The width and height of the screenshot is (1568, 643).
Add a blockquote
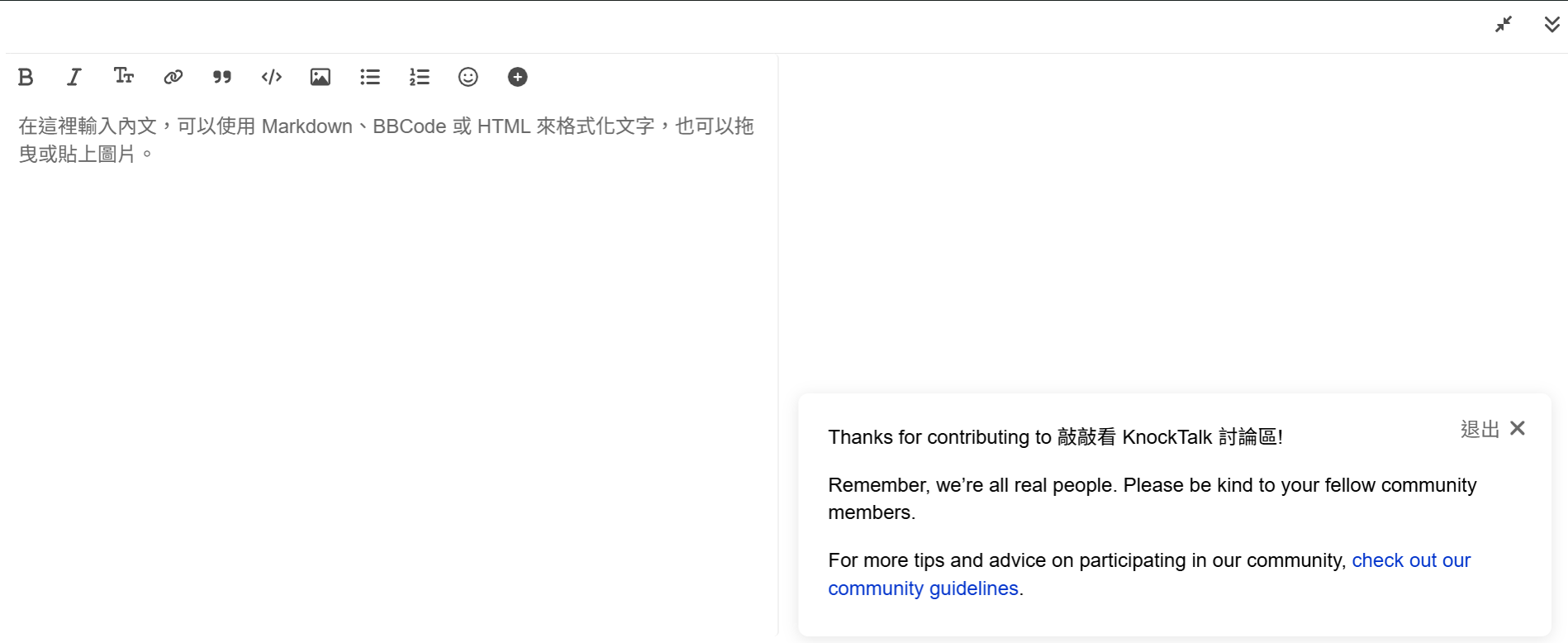tap(221, 77)
